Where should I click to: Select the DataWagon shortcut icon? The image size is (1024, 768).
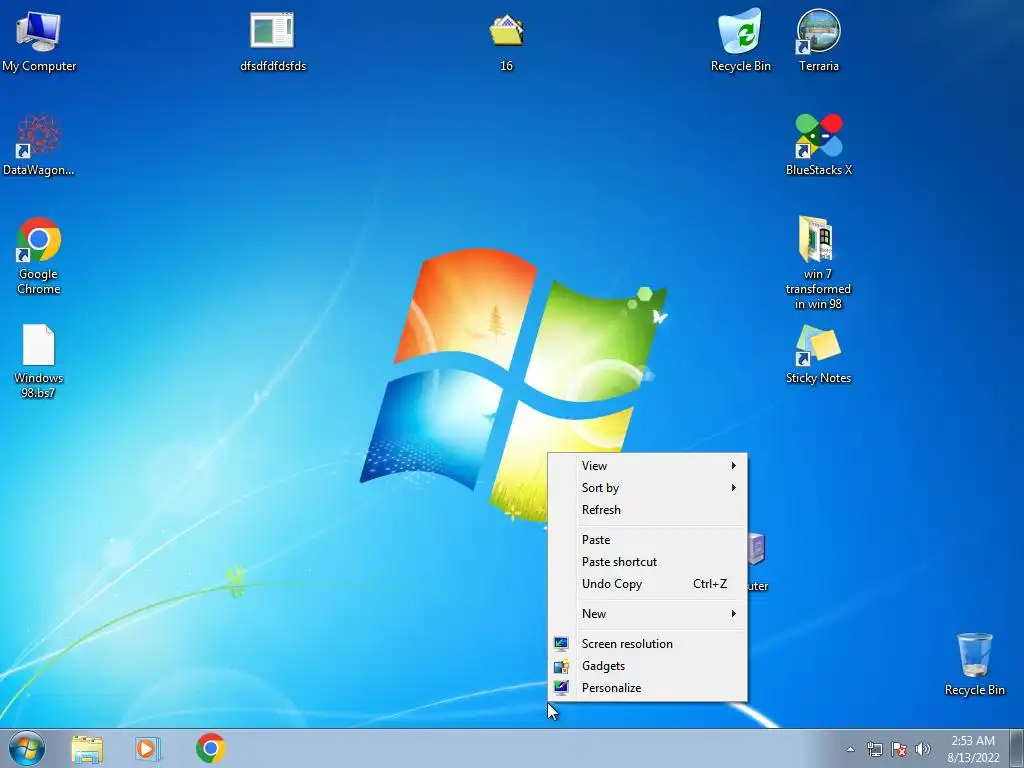coord(39,145)
